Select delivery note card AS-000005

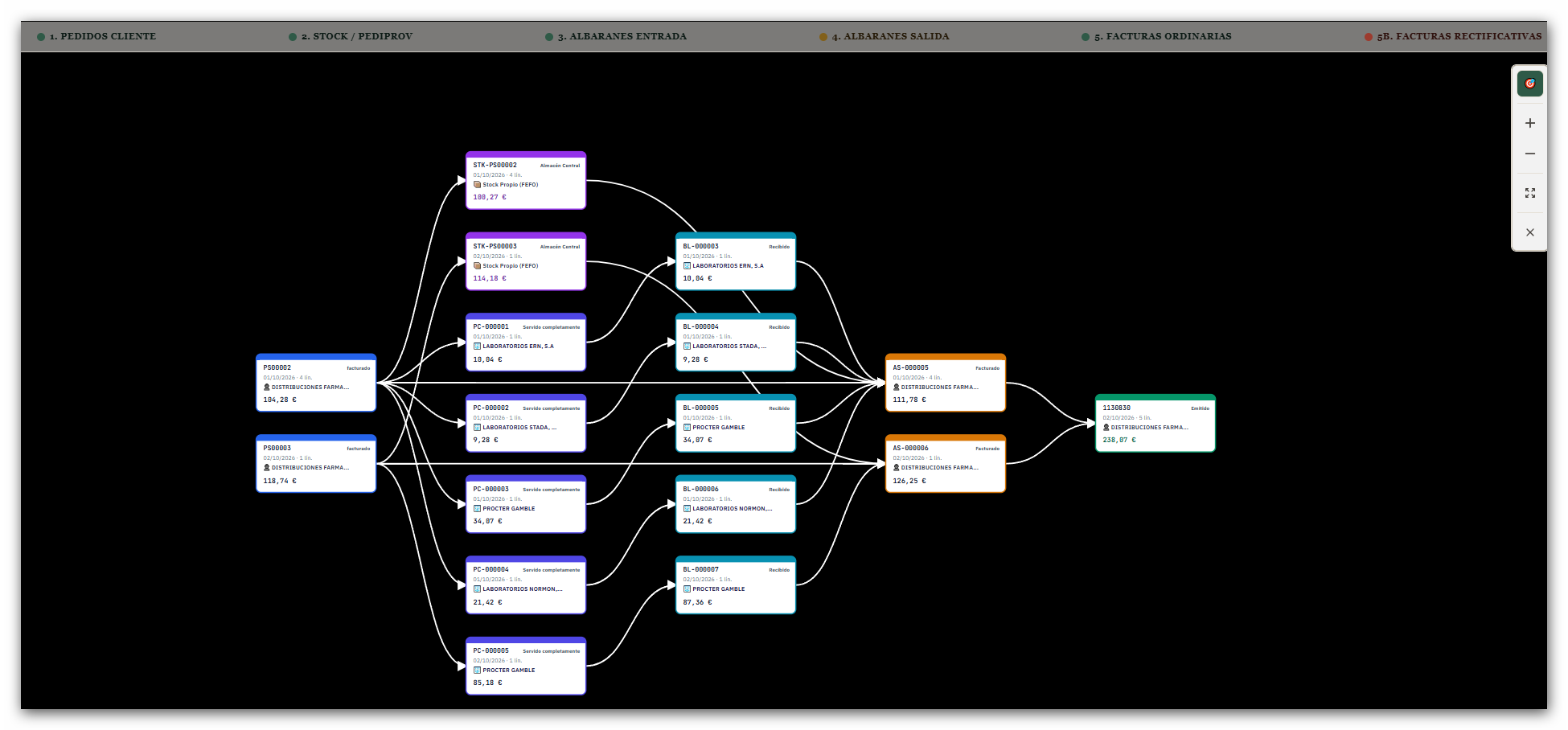click(x=946, y=383)
